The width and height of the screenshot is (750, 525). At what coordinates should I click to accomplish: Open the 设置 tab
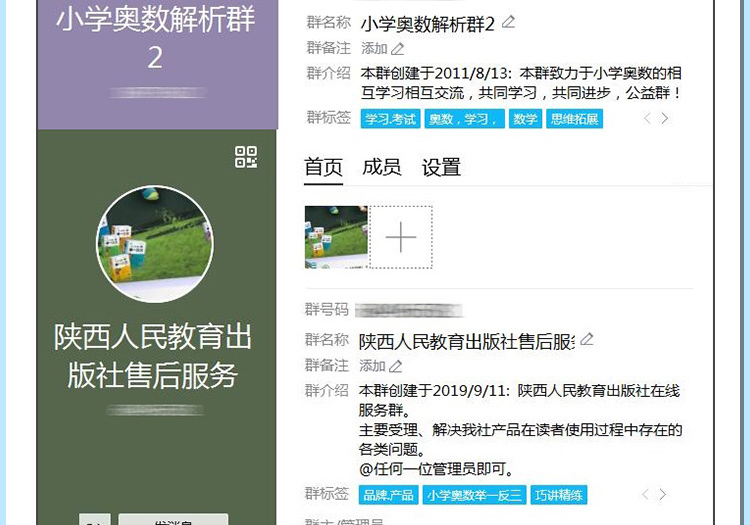point(441,168)
